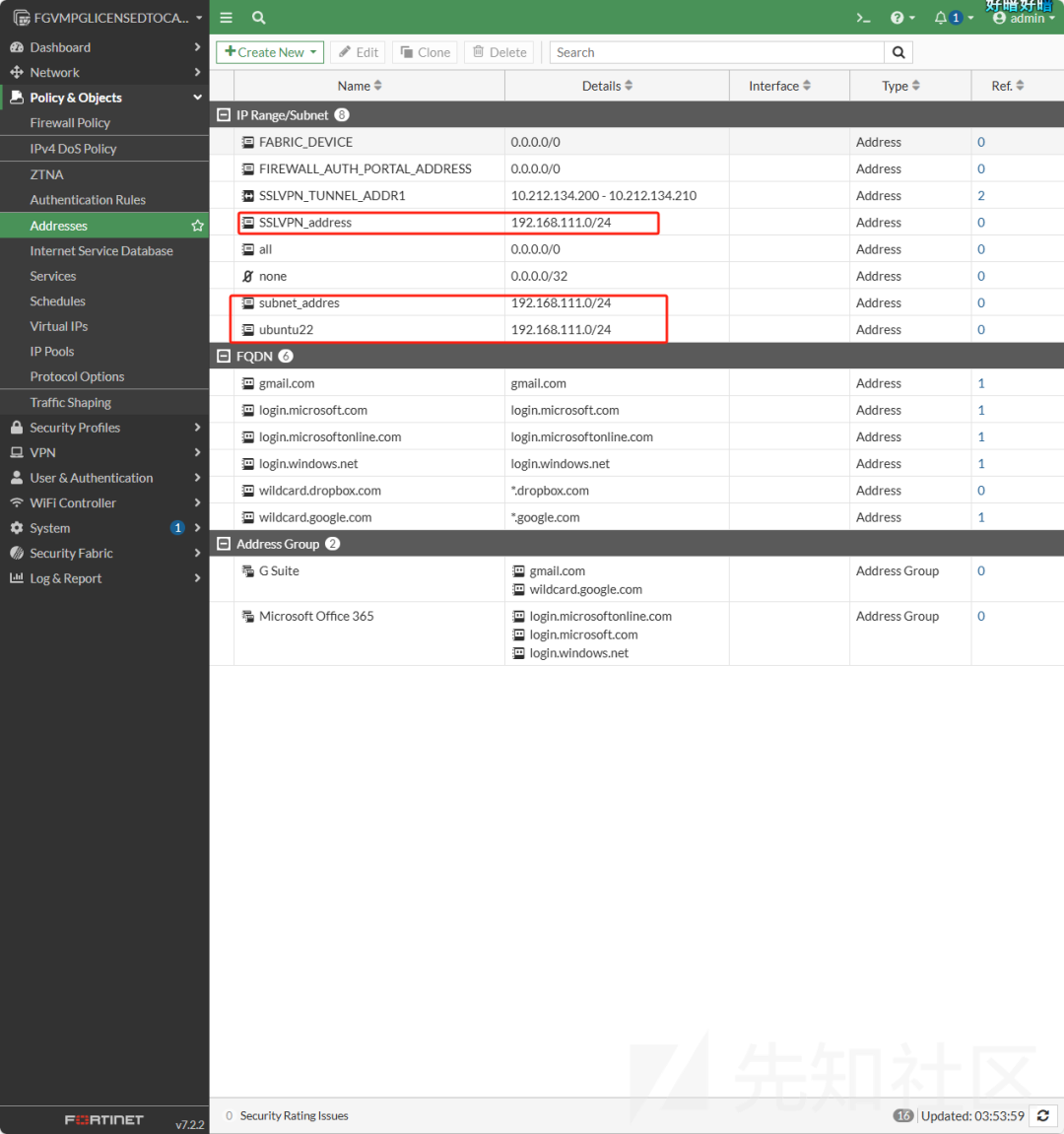The width and height of the screenshot is (1064, 1134).
Task: Click the Network arrows icon
Action: click(x=17, y=72)
